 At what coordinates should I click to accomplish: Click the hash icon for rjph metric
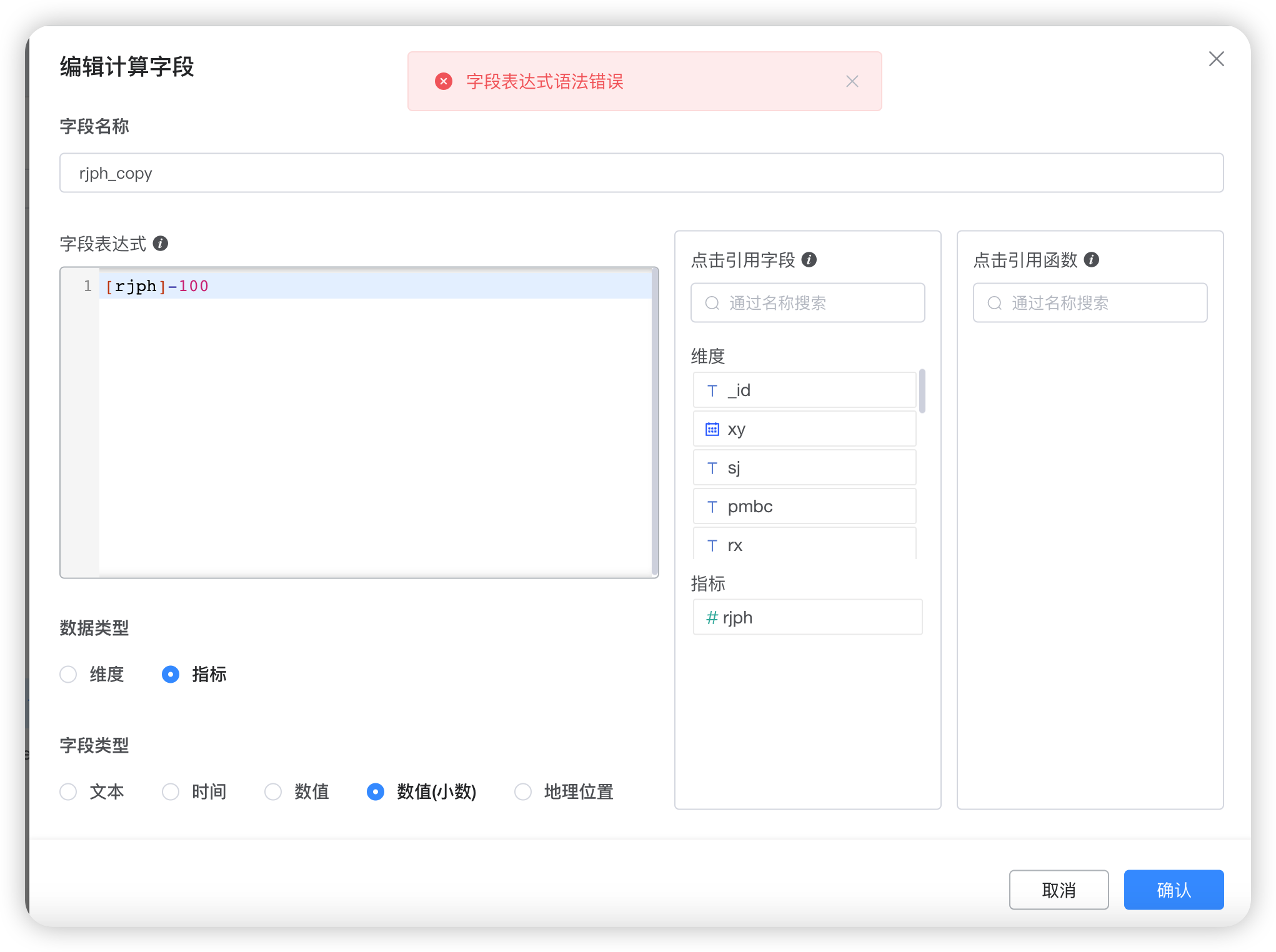712,618
